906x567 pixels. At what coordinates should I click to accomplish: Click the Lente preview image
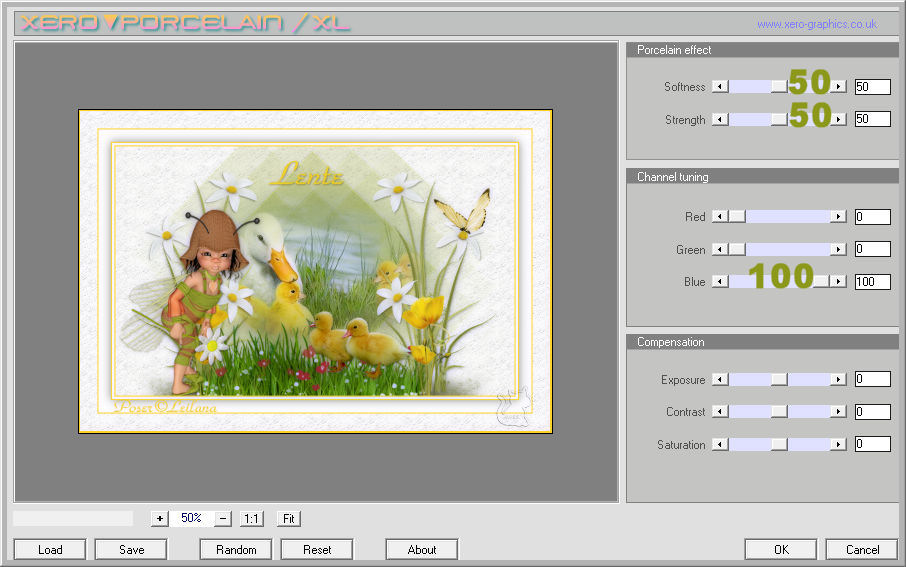(x=315, y=271)
